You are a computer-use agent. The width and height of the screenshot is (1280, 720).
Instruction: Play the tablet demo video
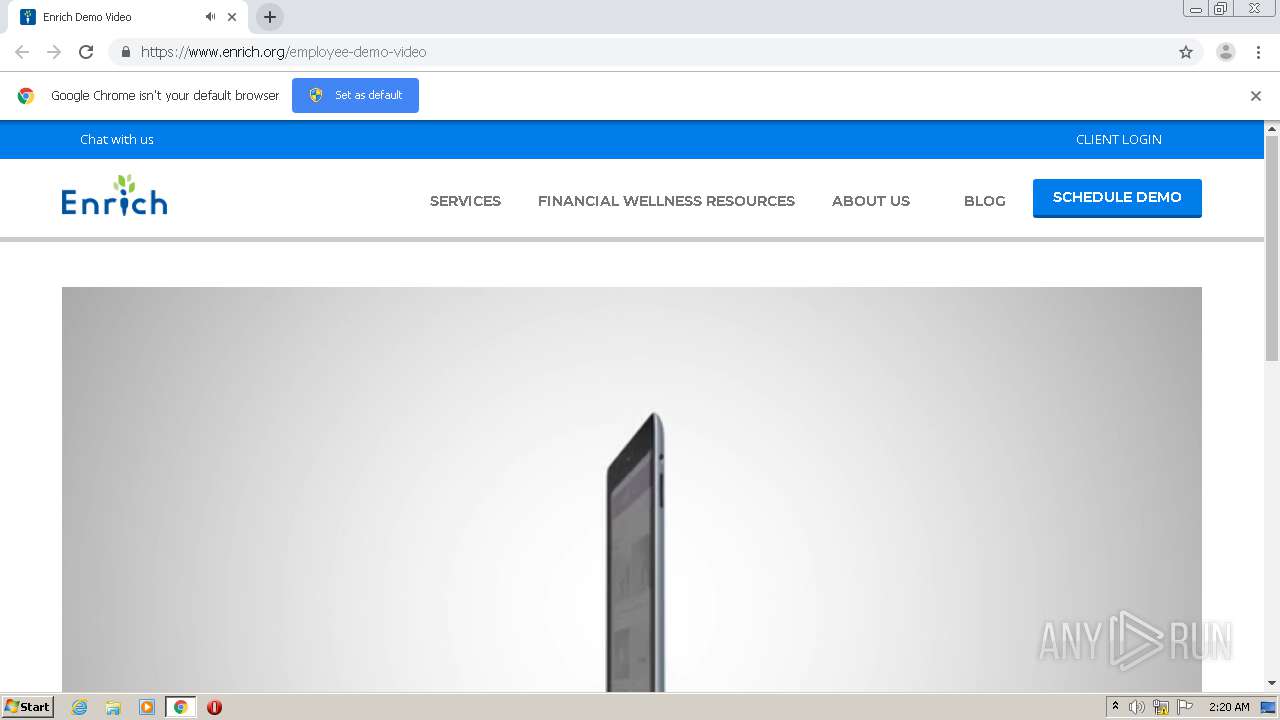coord(632,490)
